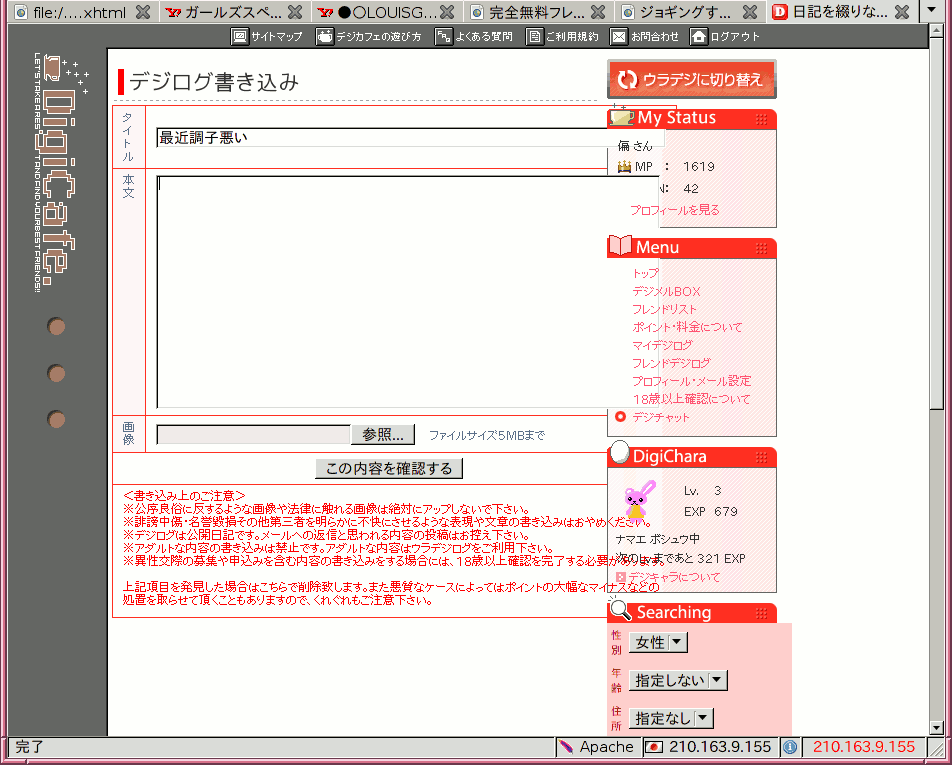Click the この内容を確認する button

click(389, 468)
